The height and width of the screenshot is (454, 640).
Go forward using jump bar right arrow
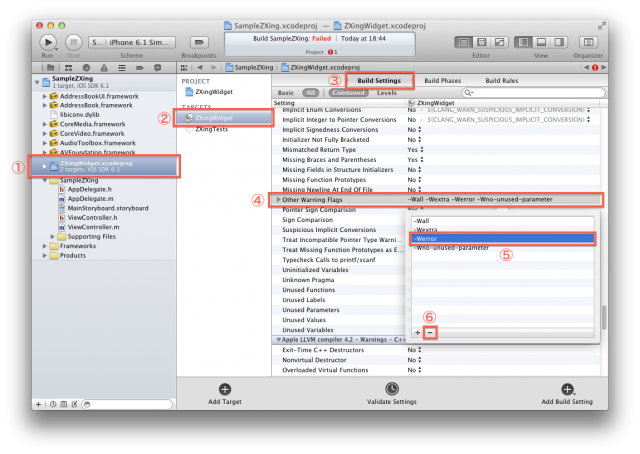tap(213, 68)
